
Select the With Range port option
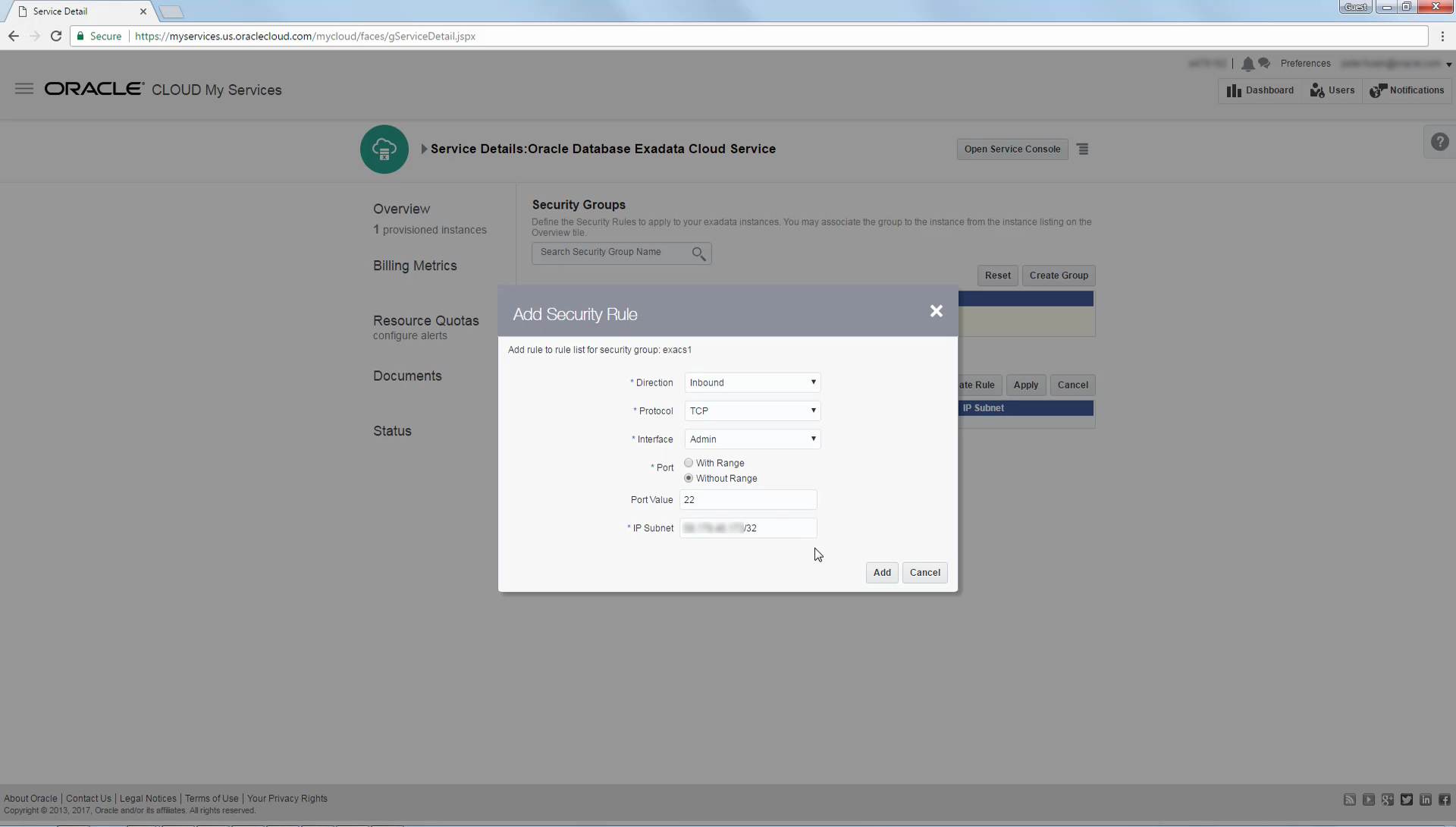[689, 463]
